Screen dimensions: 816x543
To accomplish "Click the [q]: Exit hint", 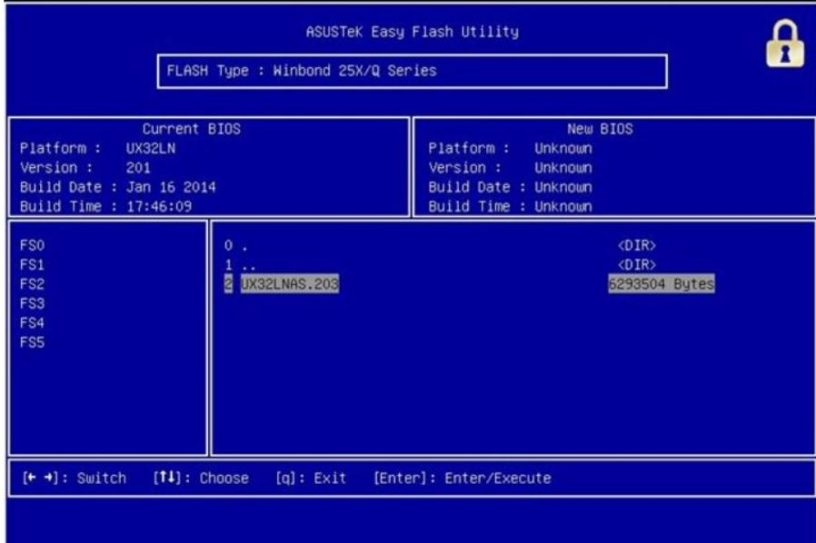I will (x=311, y=478).
